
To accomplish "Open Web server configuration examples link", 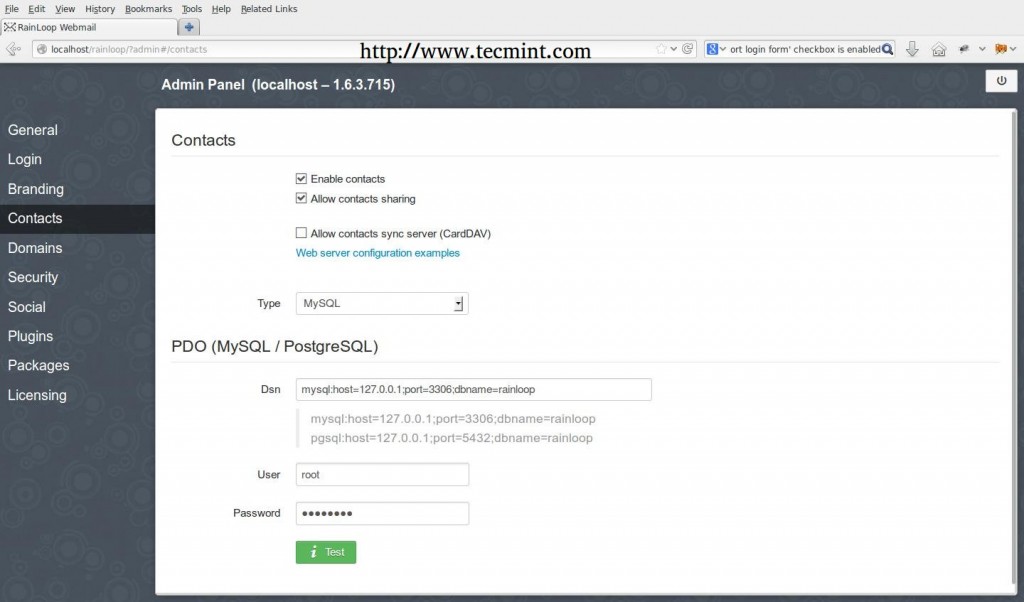I will tap(377, 253).
